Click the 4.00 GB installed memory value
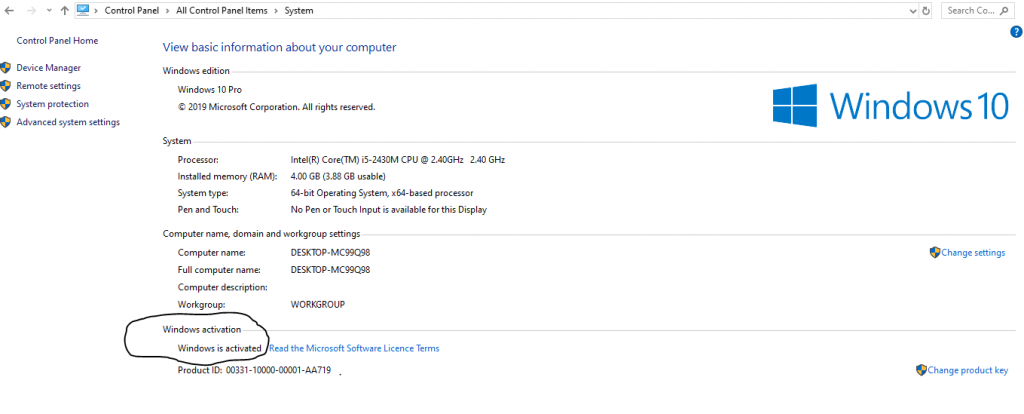Image resolution: width=1024 pixels, height=414 pixels. [338, 176]
